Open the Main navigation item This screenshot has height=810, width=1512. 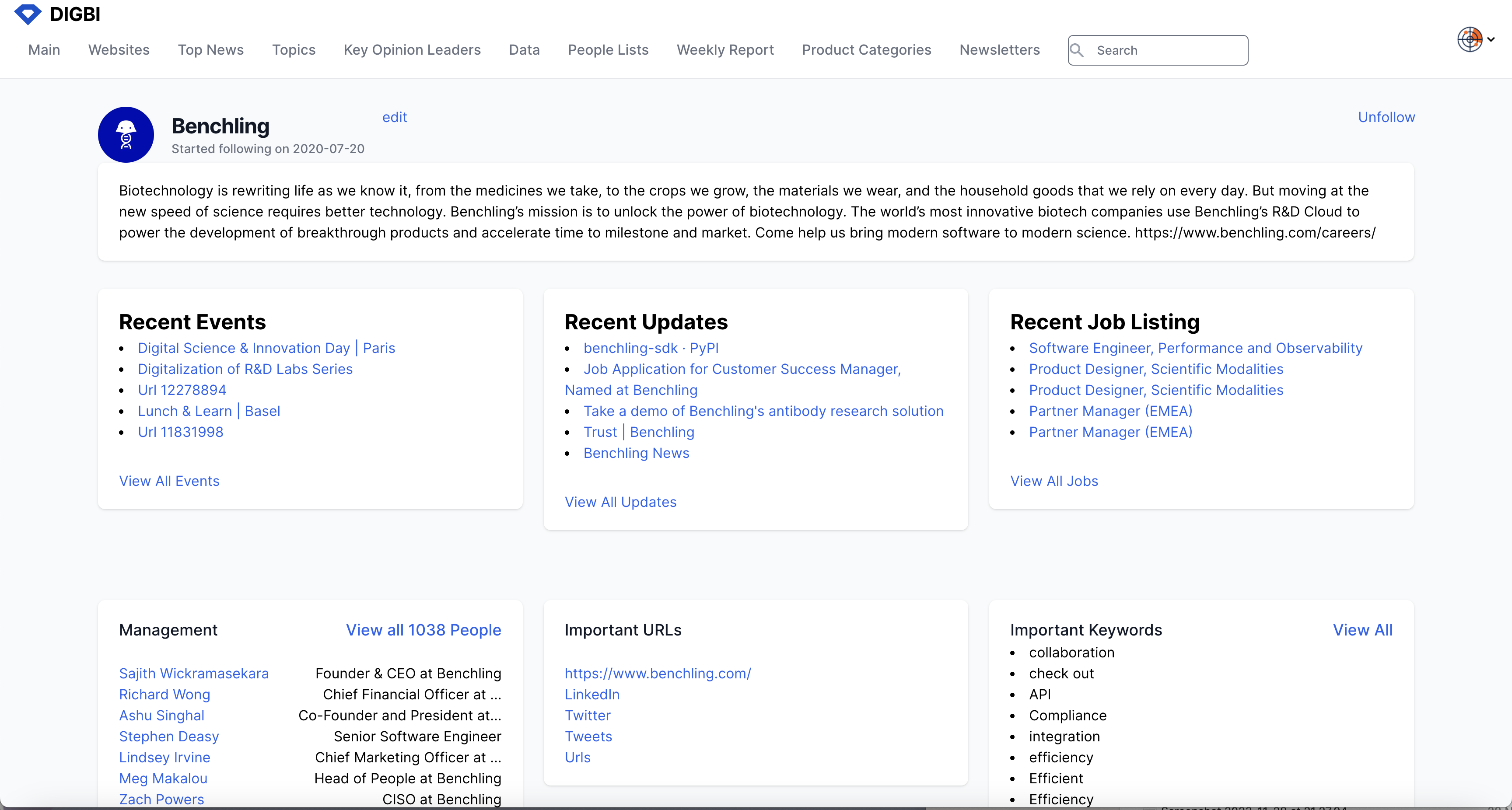tap(44, 50)
